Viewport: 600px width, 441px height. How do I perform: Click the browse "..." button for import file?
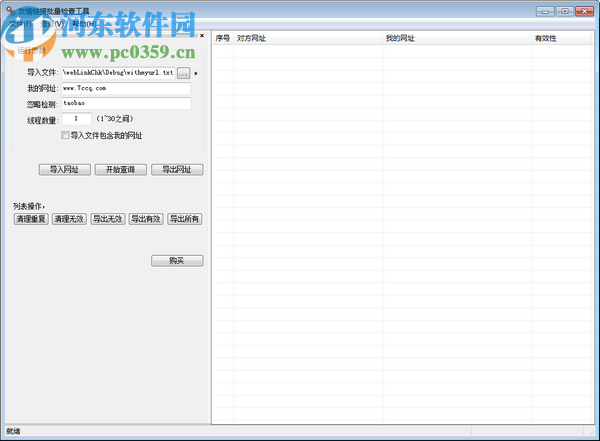click(184, 73)
